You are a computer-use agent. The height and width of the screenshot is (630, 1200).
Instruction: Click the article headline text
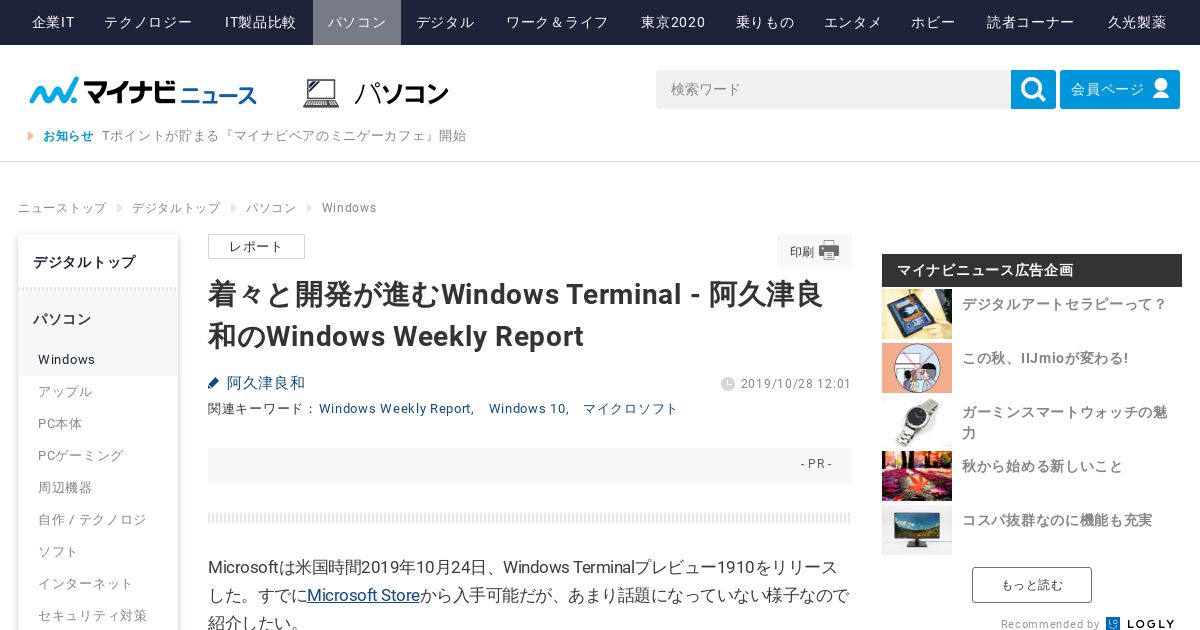[x=515, y=315]
